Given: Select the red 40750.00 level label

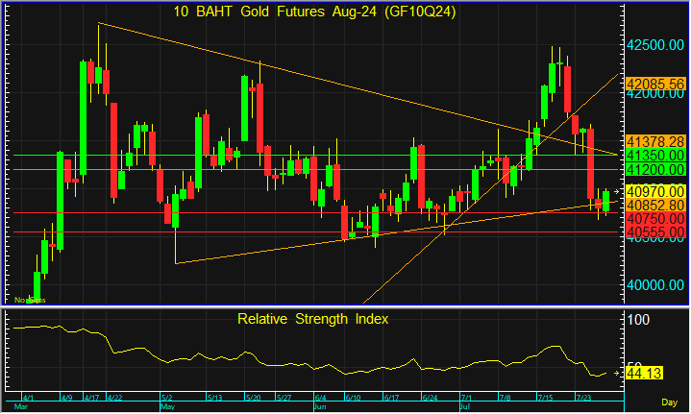Looking at the screenshot, I should [653, 217].
